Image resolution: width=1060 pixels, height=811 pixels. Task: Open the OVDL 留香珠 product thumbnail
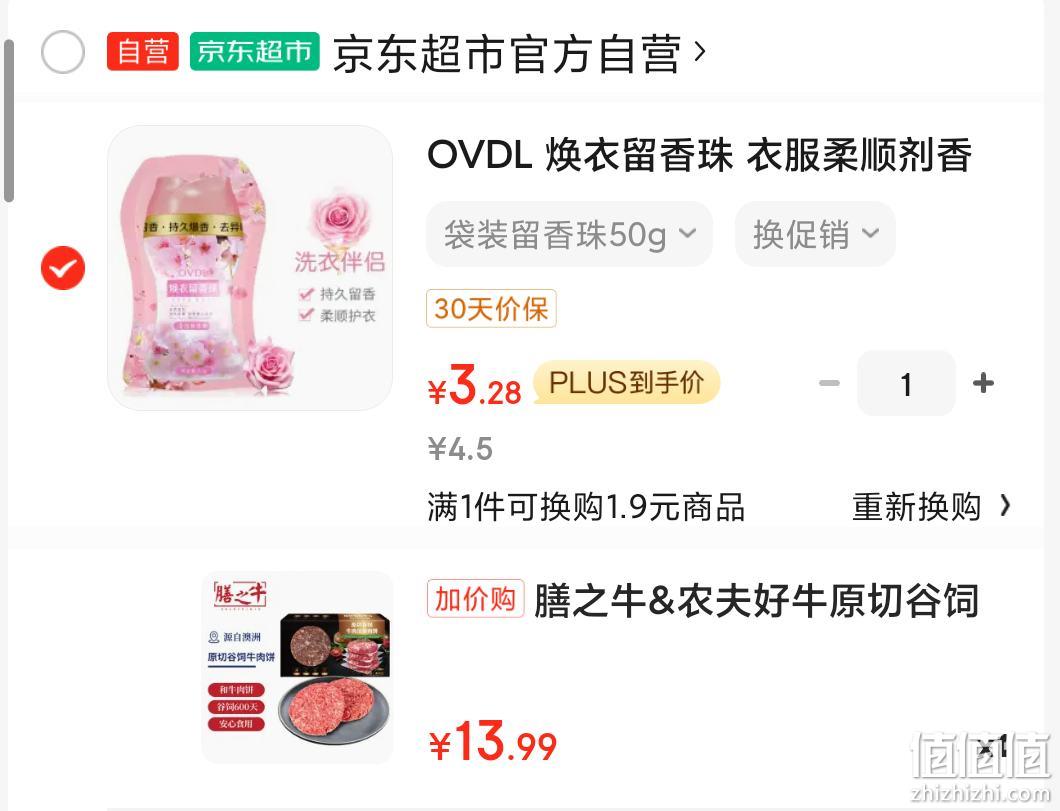click(250, 268)
